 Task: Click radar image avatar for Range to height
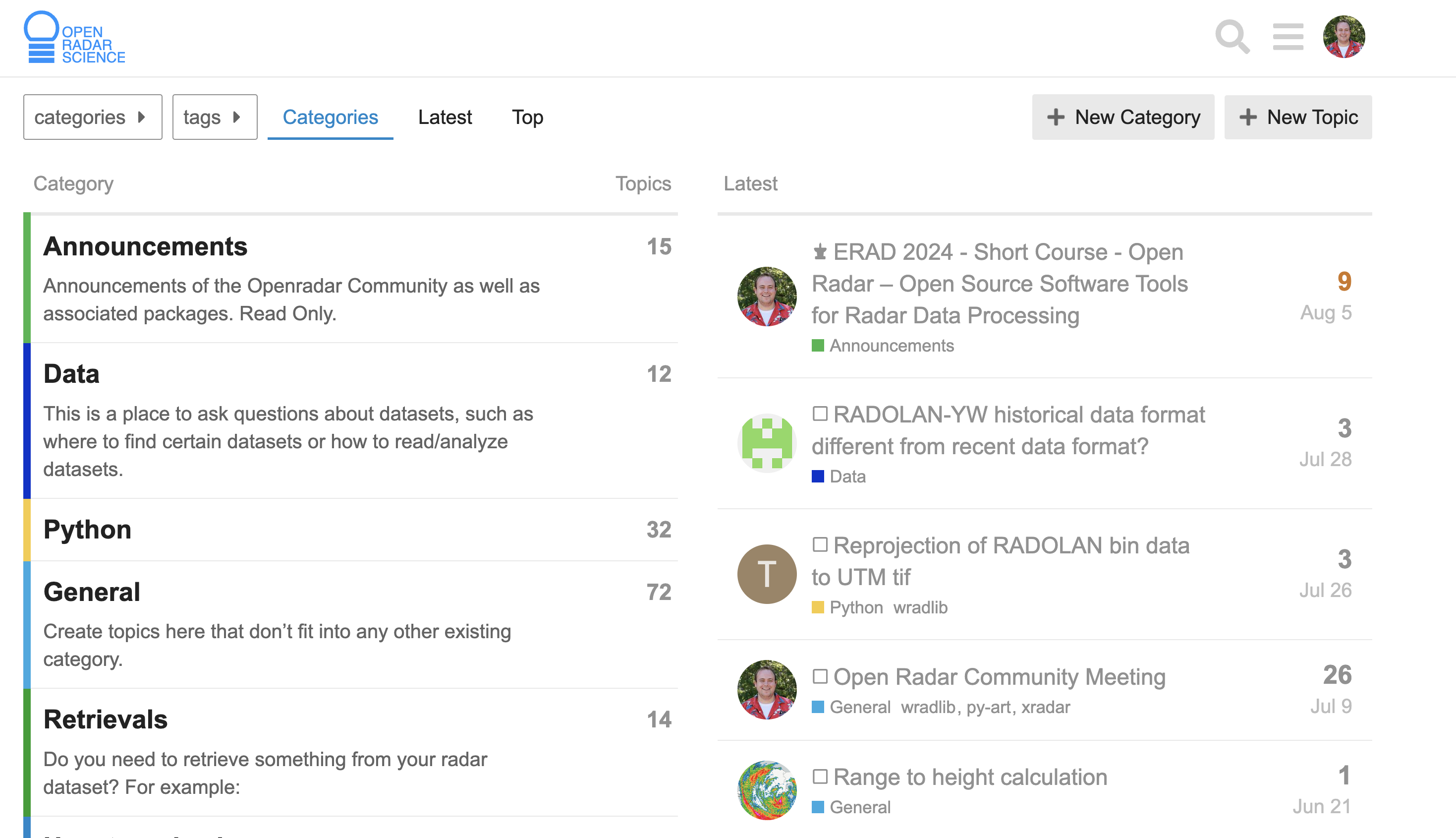[767, 790]
